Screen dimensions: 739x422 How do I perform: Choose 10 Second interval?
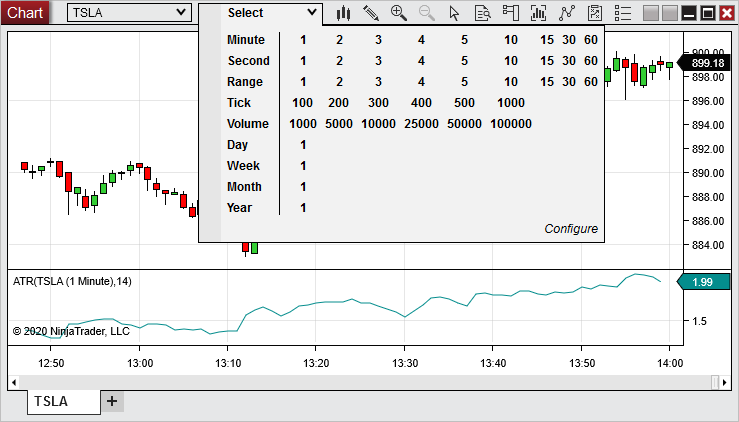511,61
